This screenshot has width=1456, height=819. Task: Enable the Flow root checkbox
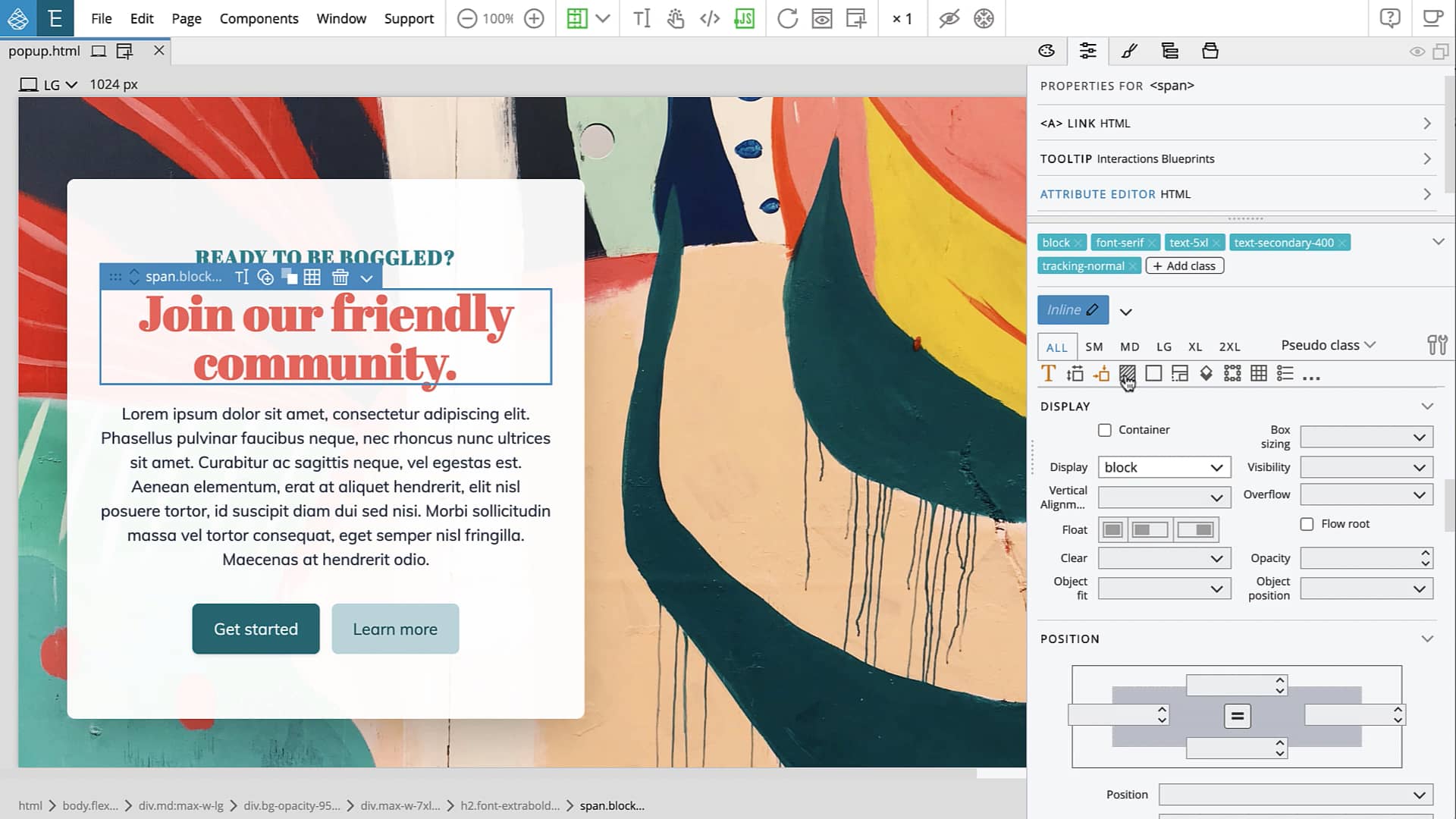tap(1308, 524)
